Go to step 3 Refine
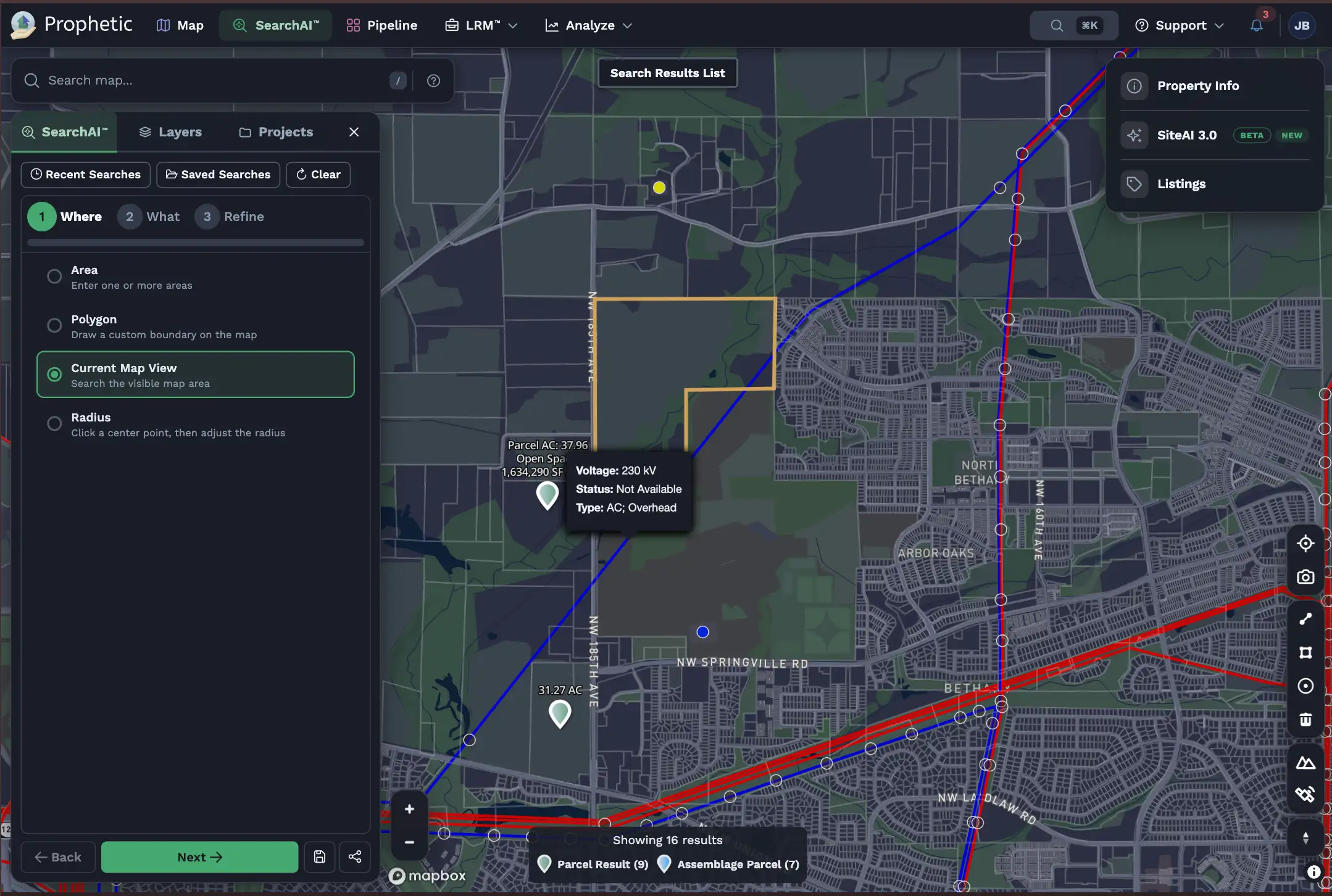1332x896 pixels. (230, 217)
